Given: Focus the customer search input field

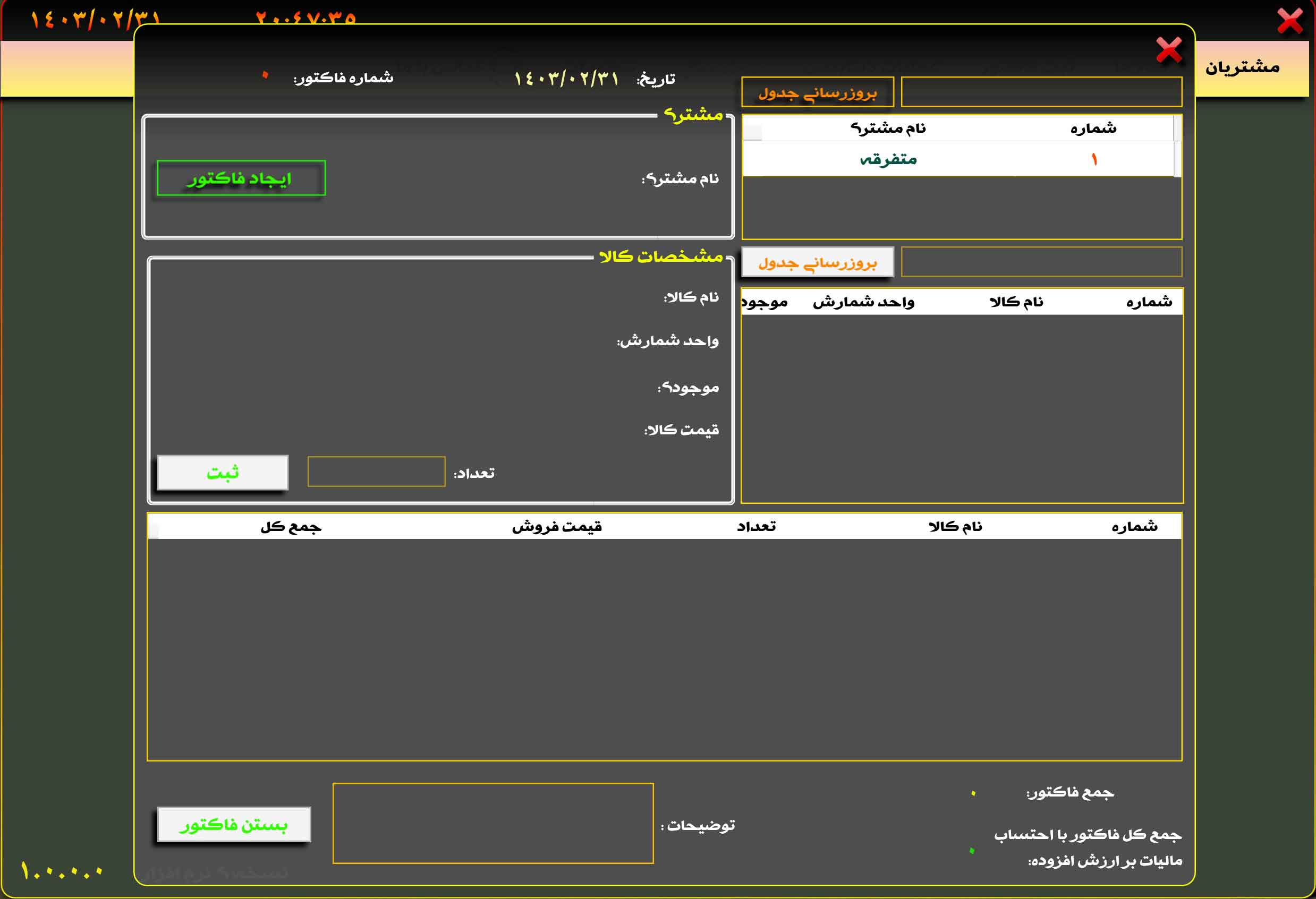Looking at the screenshot, I should [1041, 92].
